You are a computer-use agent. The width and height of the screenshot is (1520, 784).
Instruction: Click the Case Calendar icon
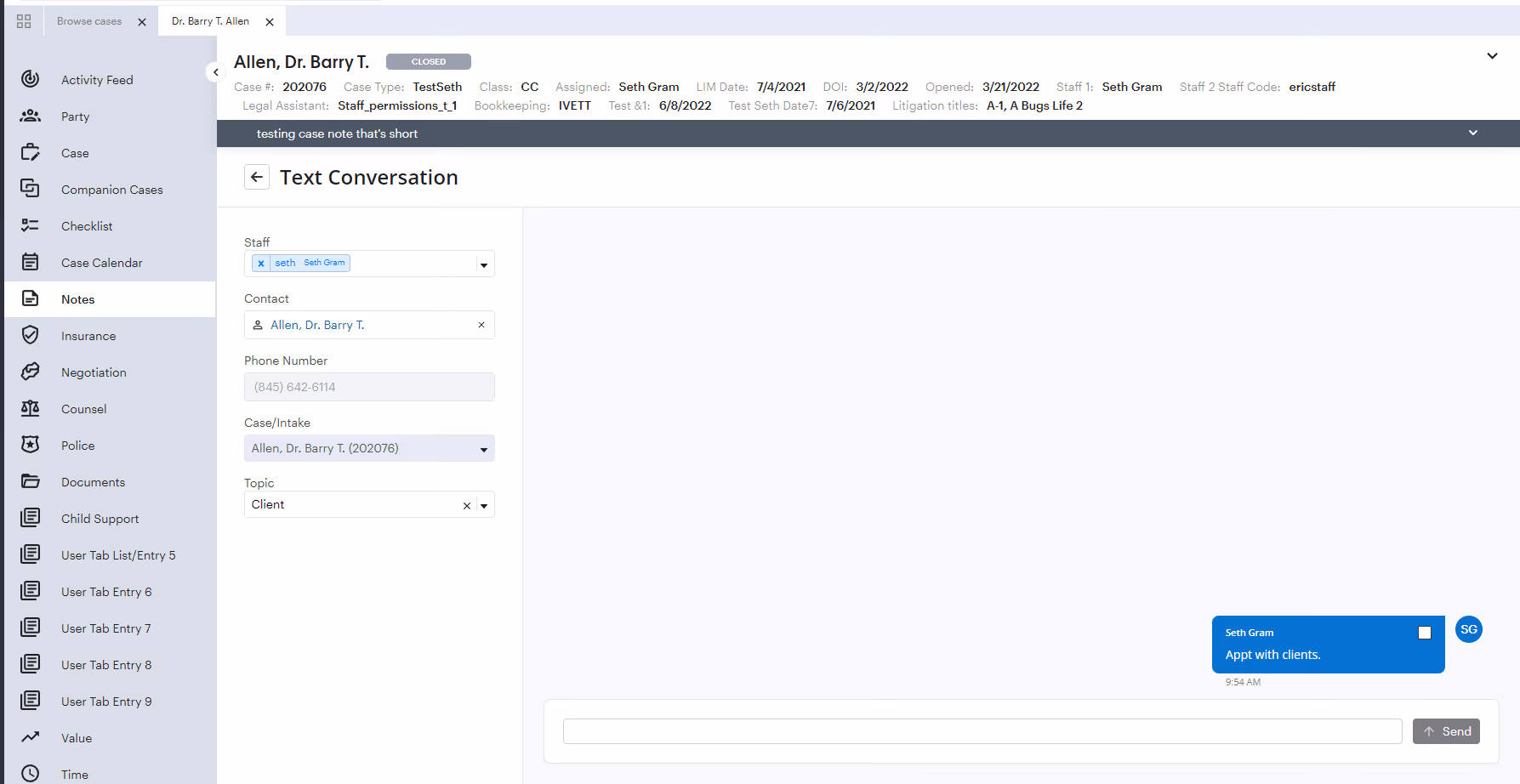pyautogui.click(x=30, y=262)
